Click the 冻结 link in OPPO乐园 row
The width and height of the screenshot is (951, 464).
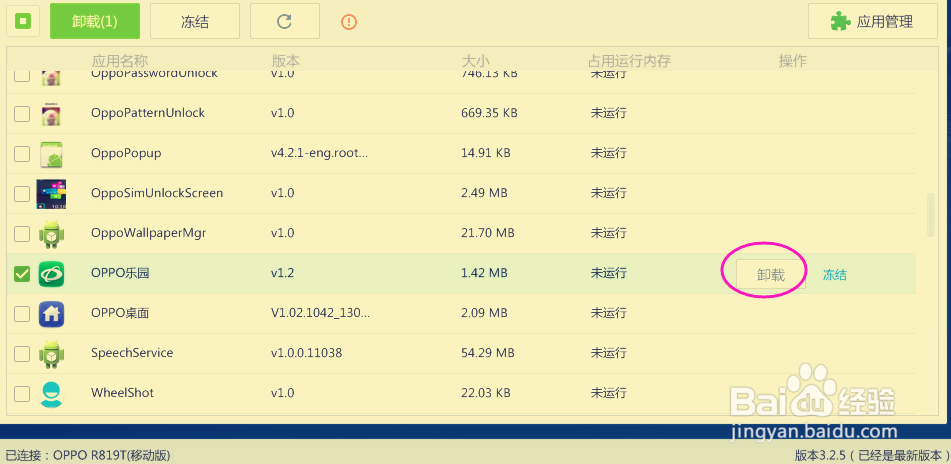(x=835, y=275)
